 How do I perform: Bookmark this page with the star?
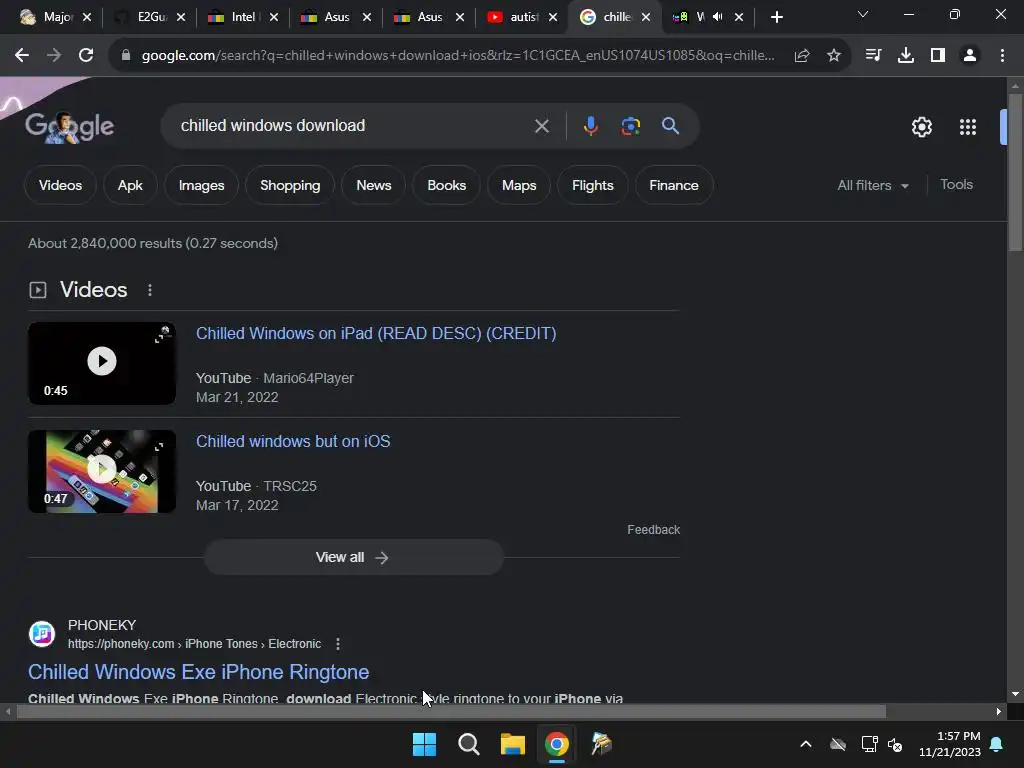pyautogui.click(x=834, y=56)
